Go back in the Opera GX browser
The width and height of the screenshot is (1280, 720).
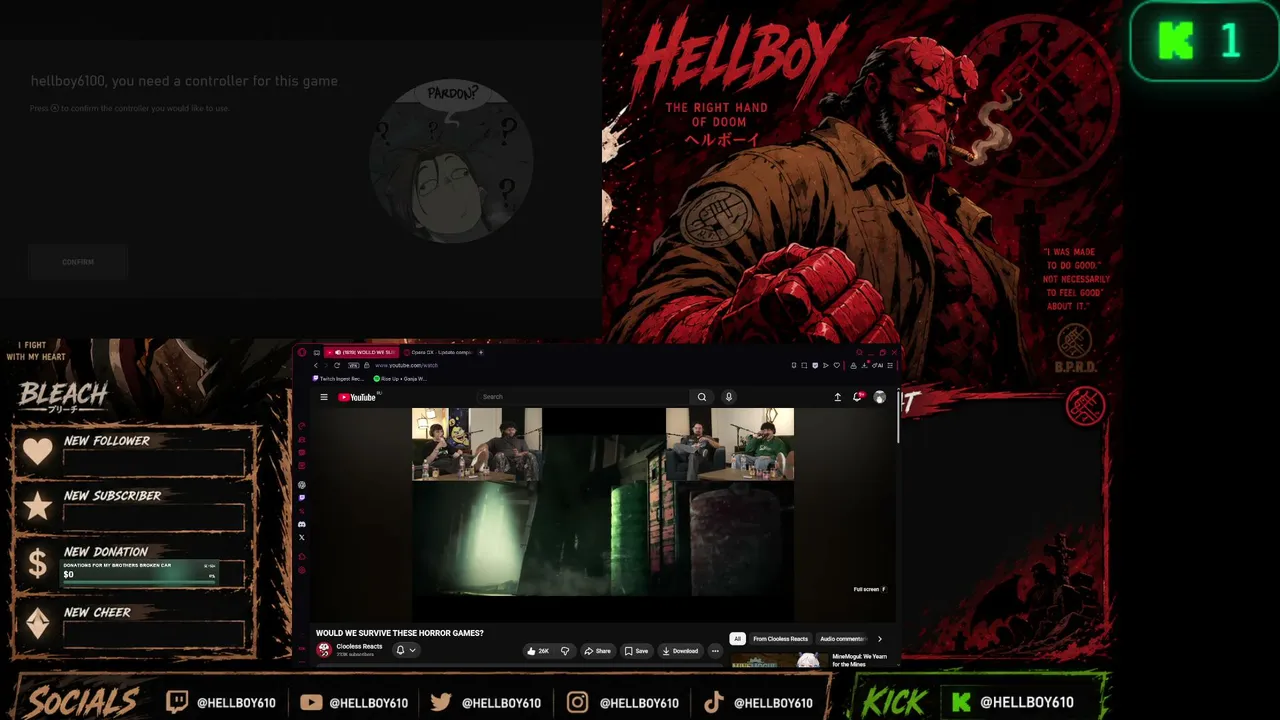pos(316,365)
